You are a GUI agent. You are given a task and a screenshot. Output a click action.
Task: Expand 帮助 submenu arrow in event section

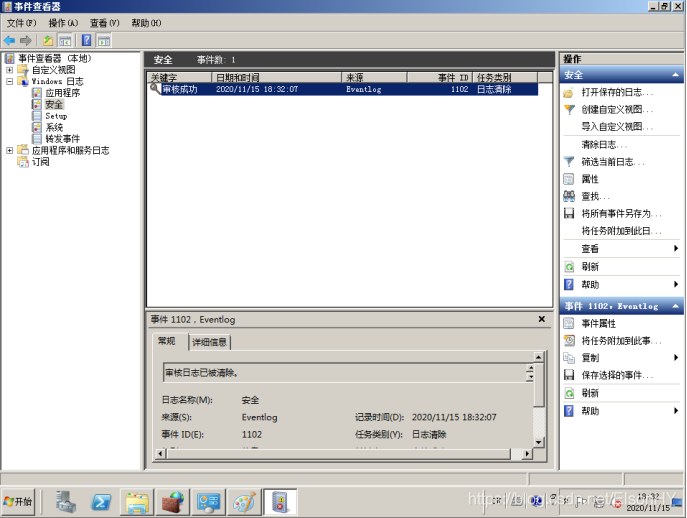tap(676, 411)
